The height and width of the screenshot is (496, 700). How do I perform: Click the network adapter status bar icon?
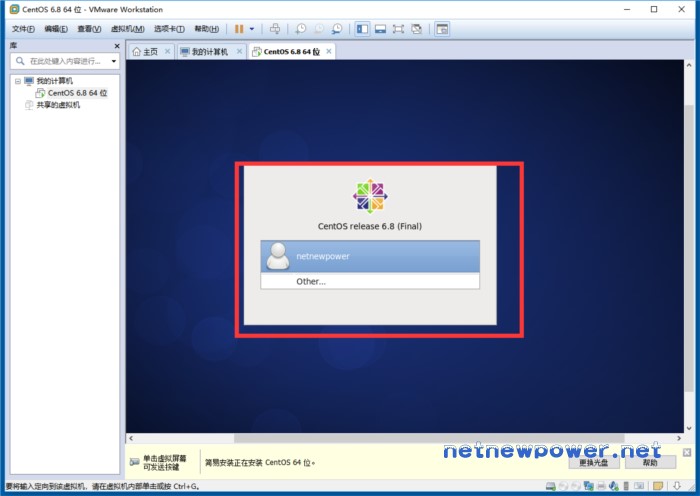point(589,486)
